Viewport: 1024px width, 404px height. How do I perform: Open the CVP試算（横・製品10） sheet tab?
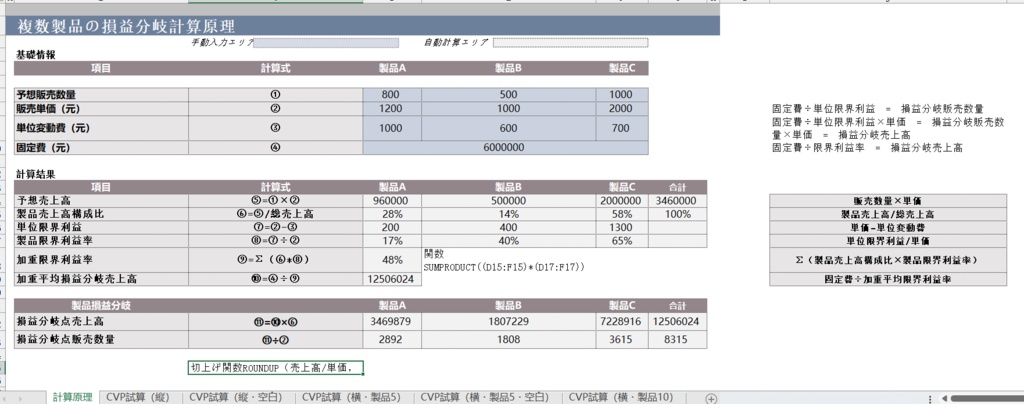coord(620,397)
